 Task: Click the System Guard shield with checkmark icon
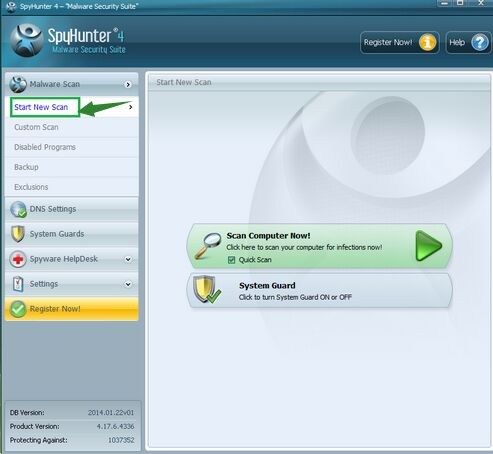[x=207, y=290]
